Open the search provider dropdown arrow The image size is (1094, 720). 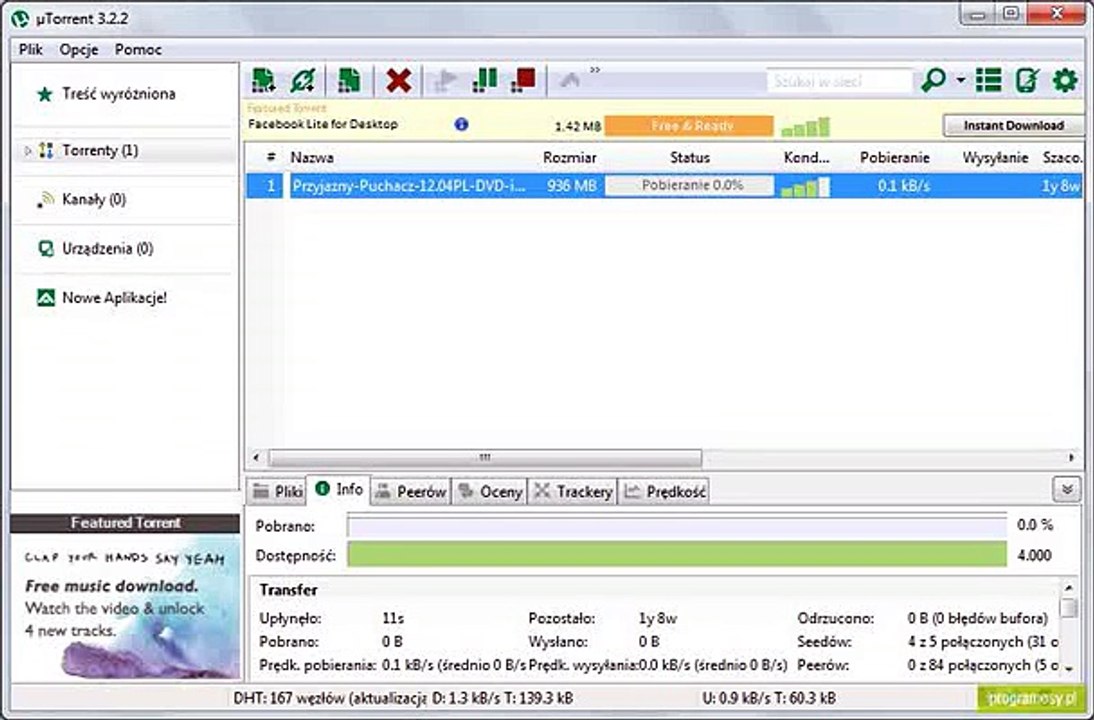[961, 81]
